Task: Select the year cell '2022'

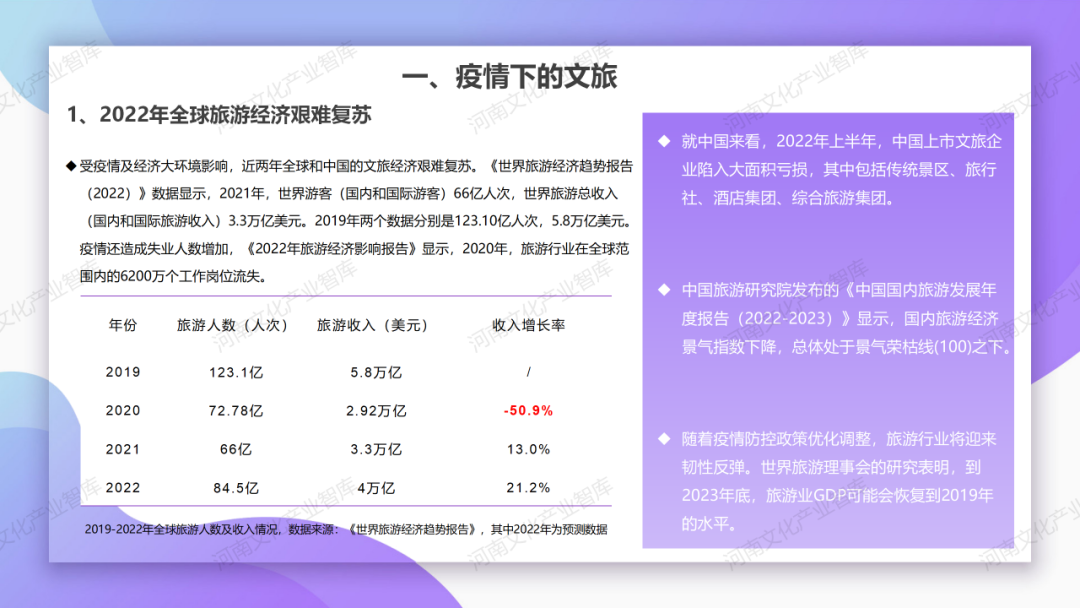Action: [123, 488]
